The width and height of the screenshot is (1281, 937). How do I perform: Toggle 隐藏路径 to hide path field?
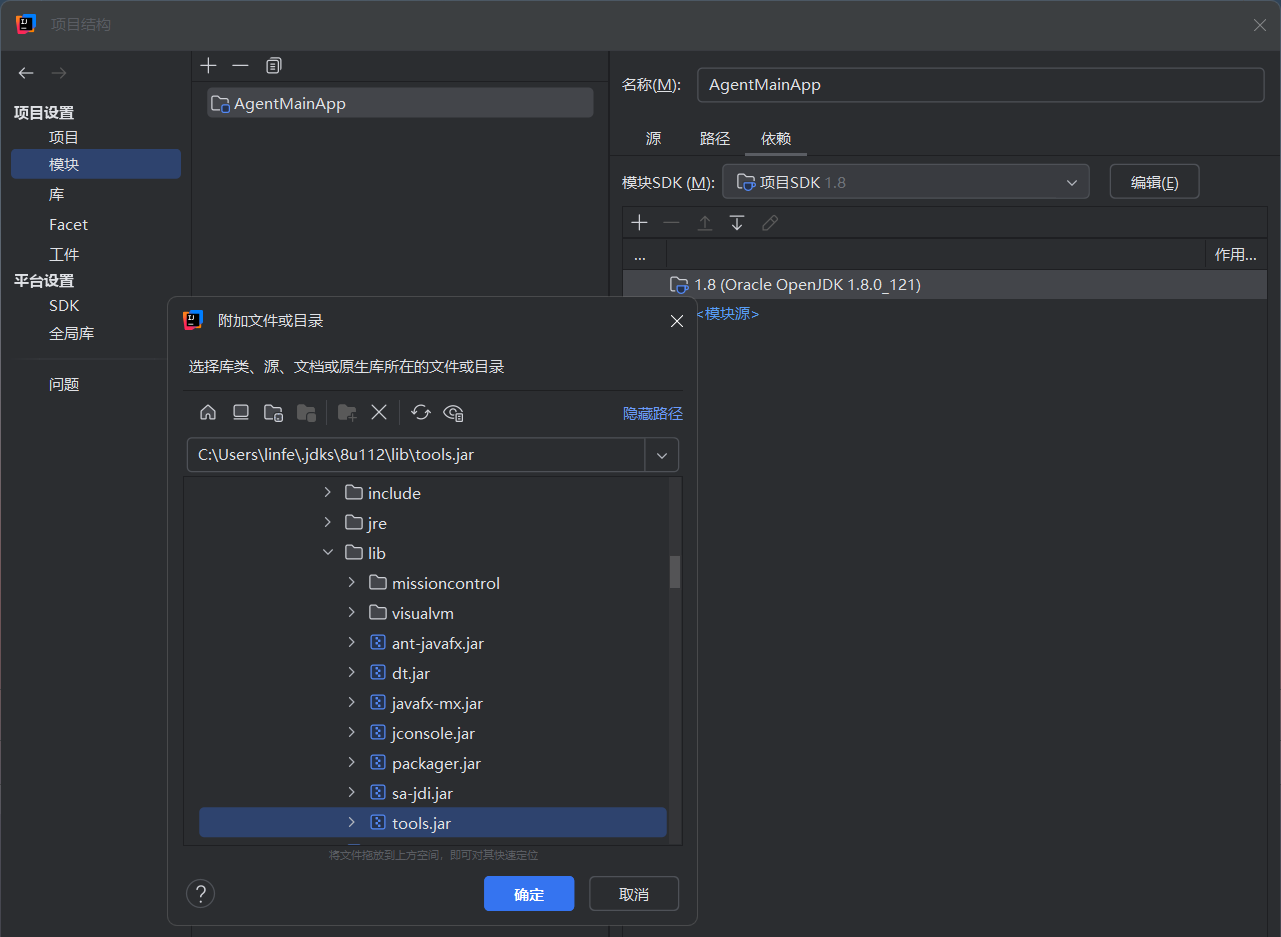tap(652, 413)
